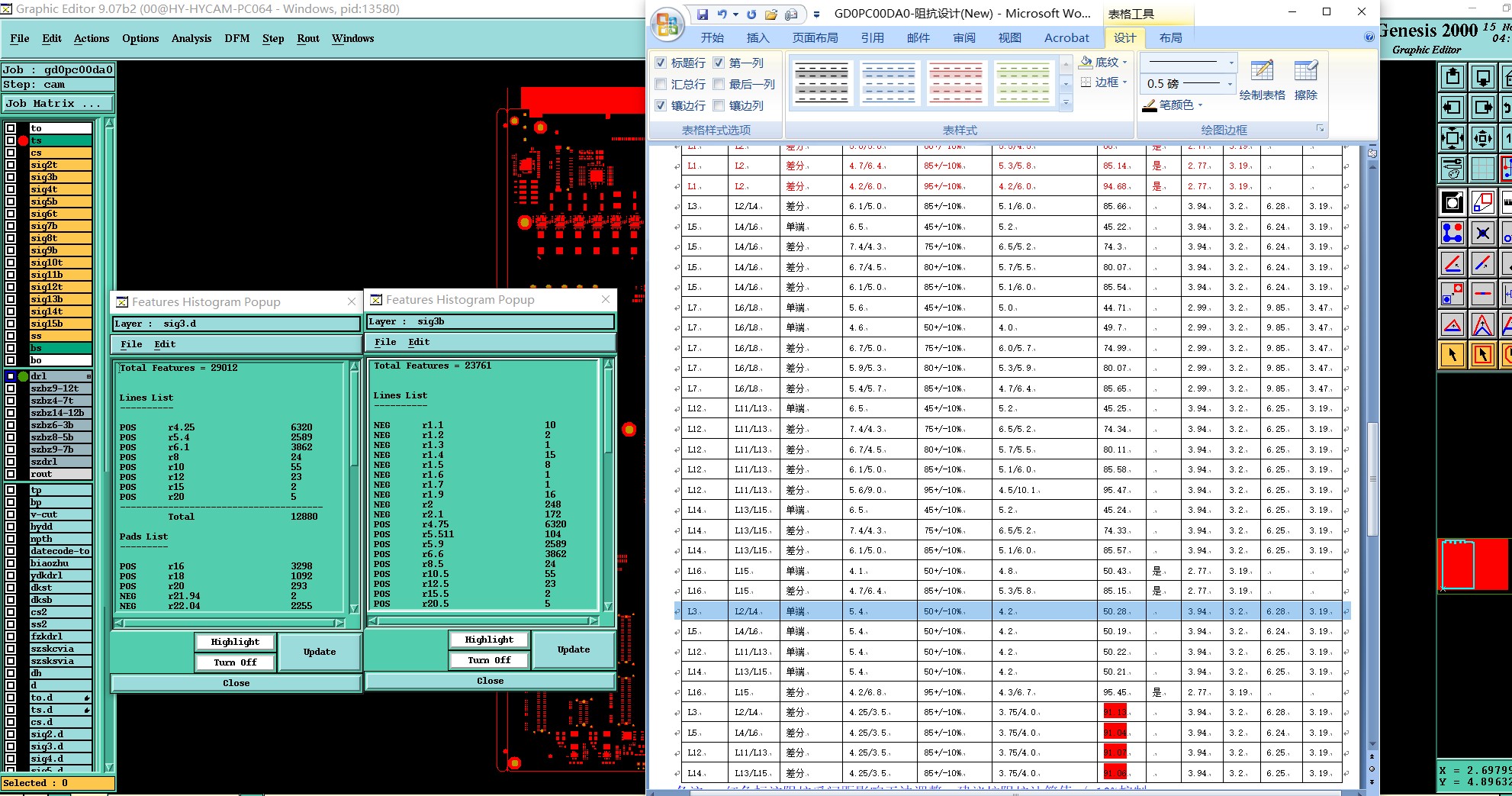This screenshot has height=796, width=1512.
Task: Select the red table style swatch
Action: pyautogui.click(x=956, y=82)
